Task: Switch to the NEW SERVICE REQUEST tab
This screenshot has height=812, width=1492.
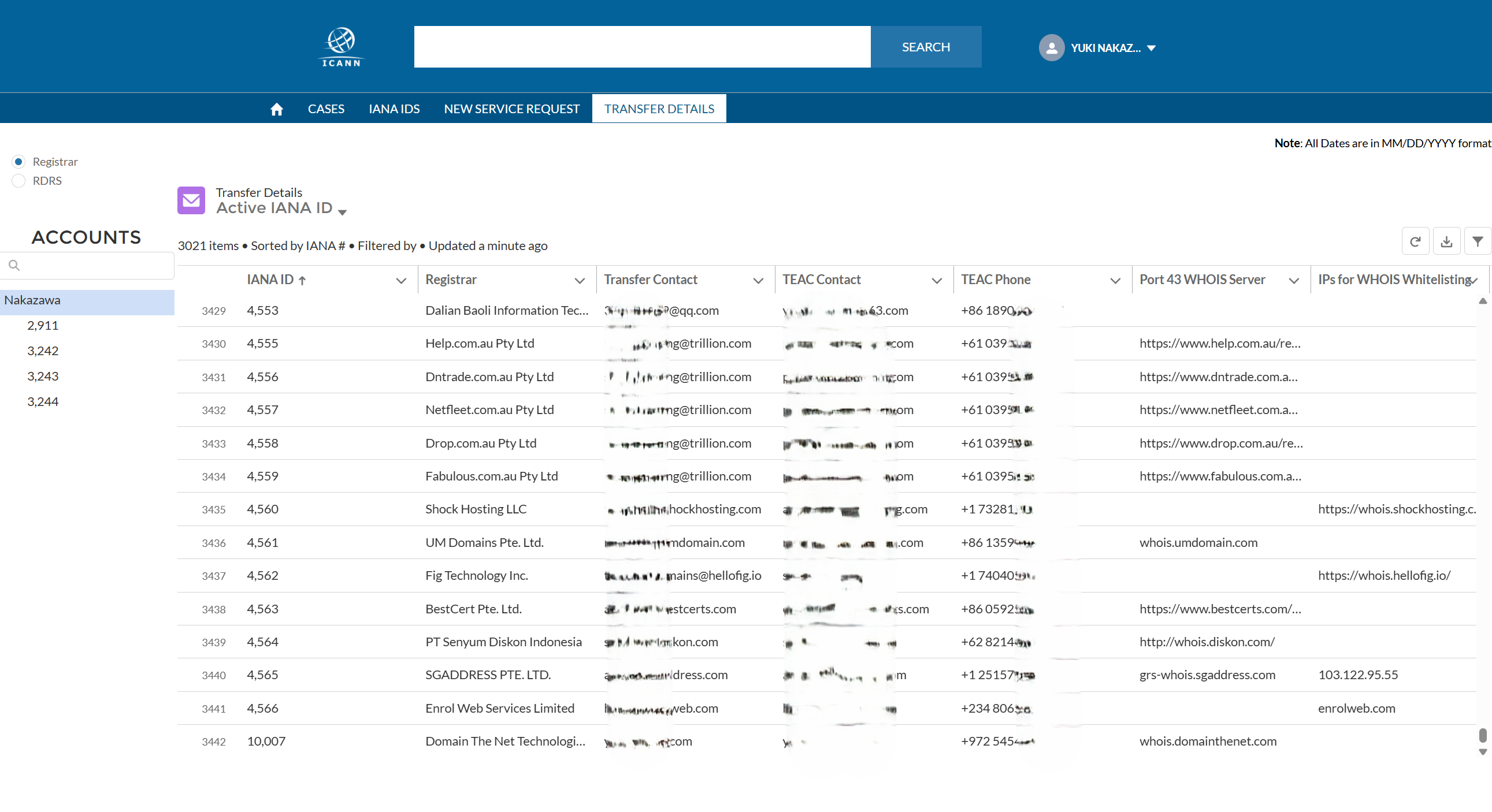Action: 511,109
